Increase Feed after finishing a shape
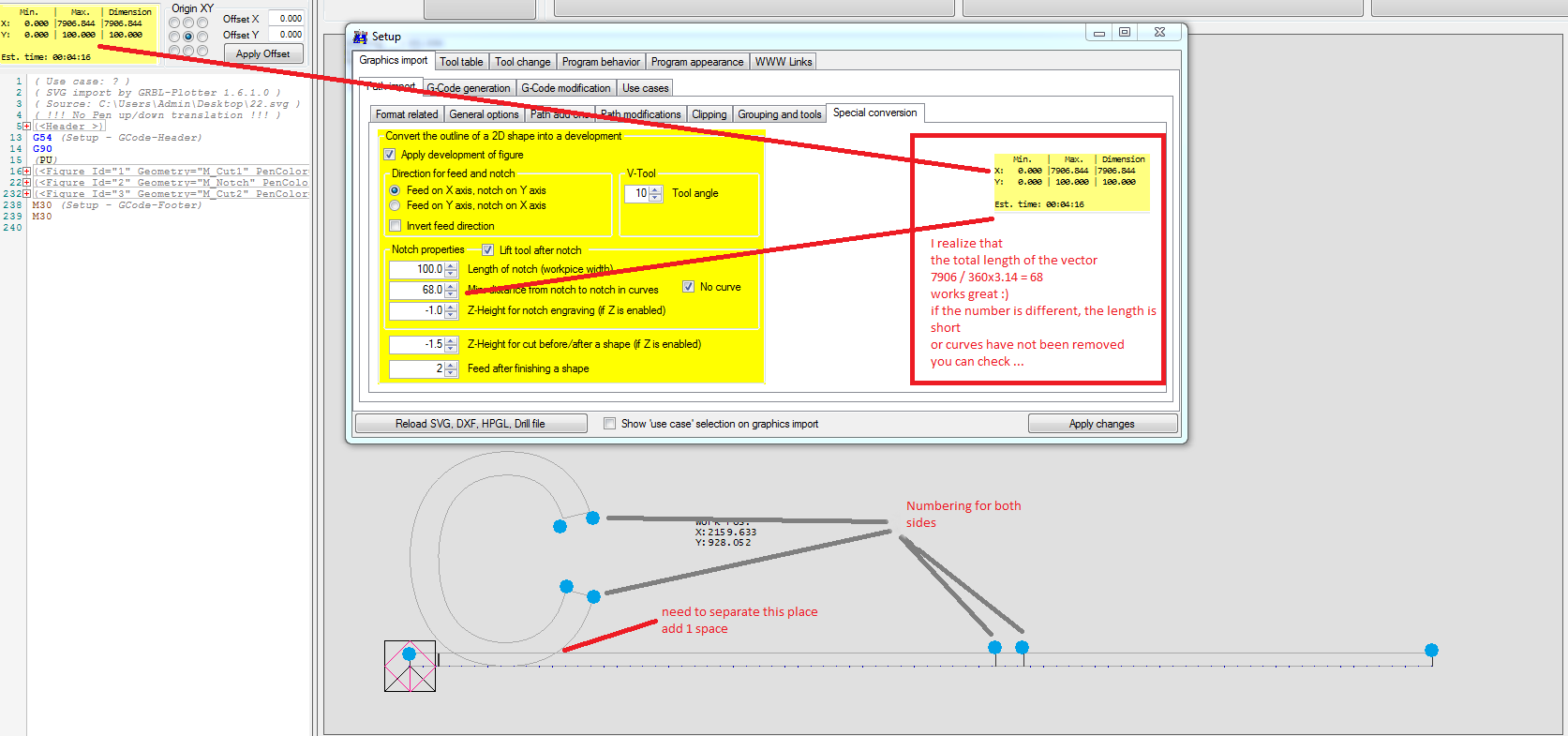Screen dimensions: 1568x736 click(x=451, y=365)
